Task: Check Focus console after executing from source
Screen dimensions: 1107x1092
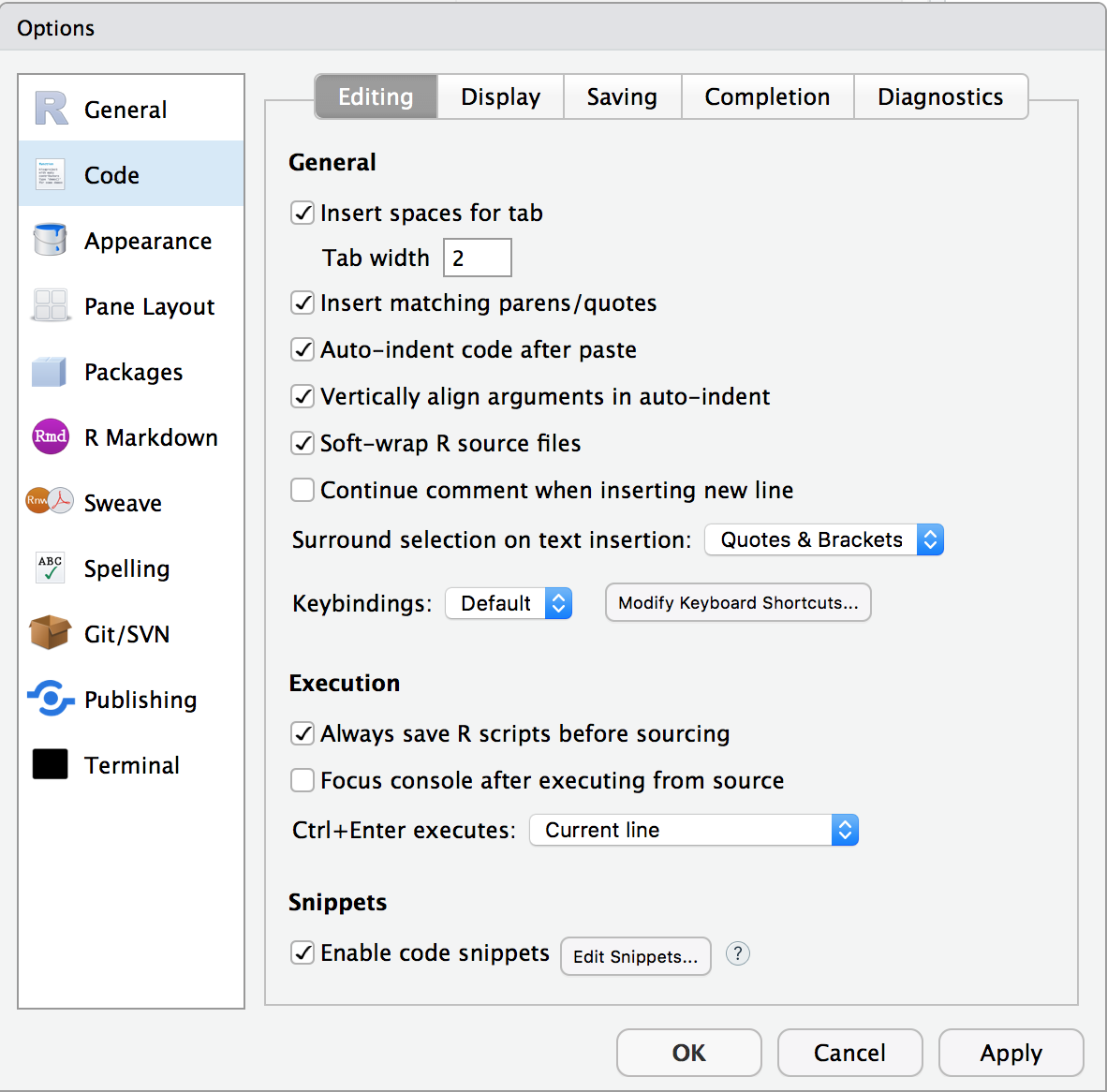Action: pyautogui.click(x=303, y=780)
